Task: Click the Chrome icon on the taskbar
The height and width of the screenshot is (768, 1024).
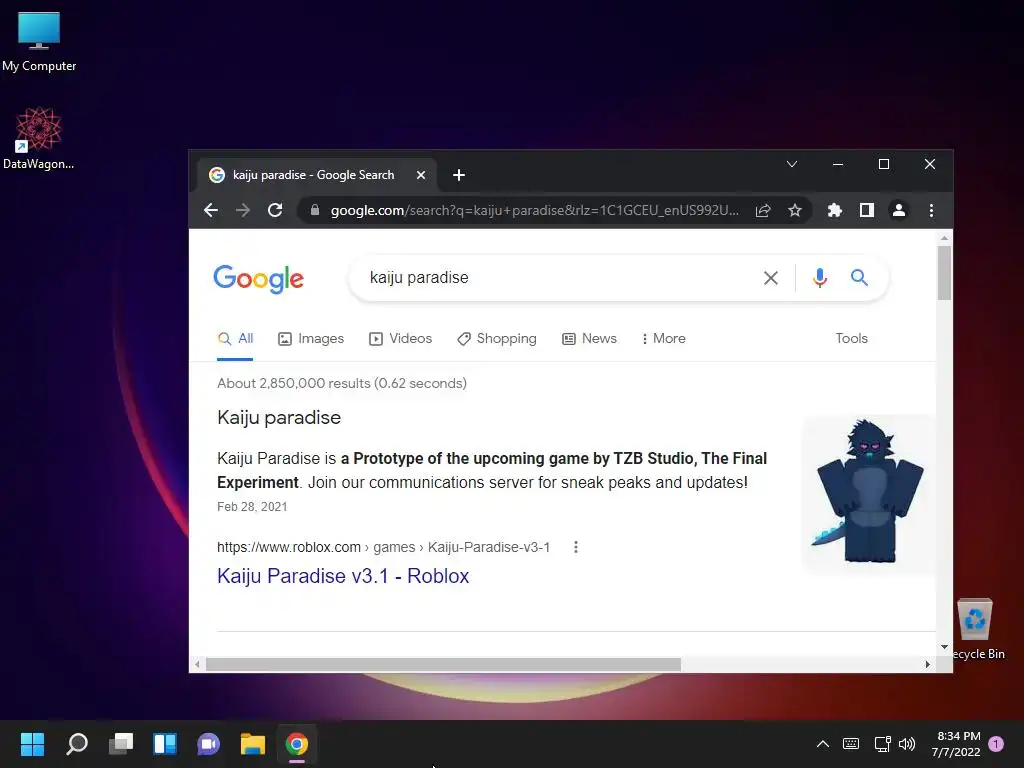Action: click(296, 744)
